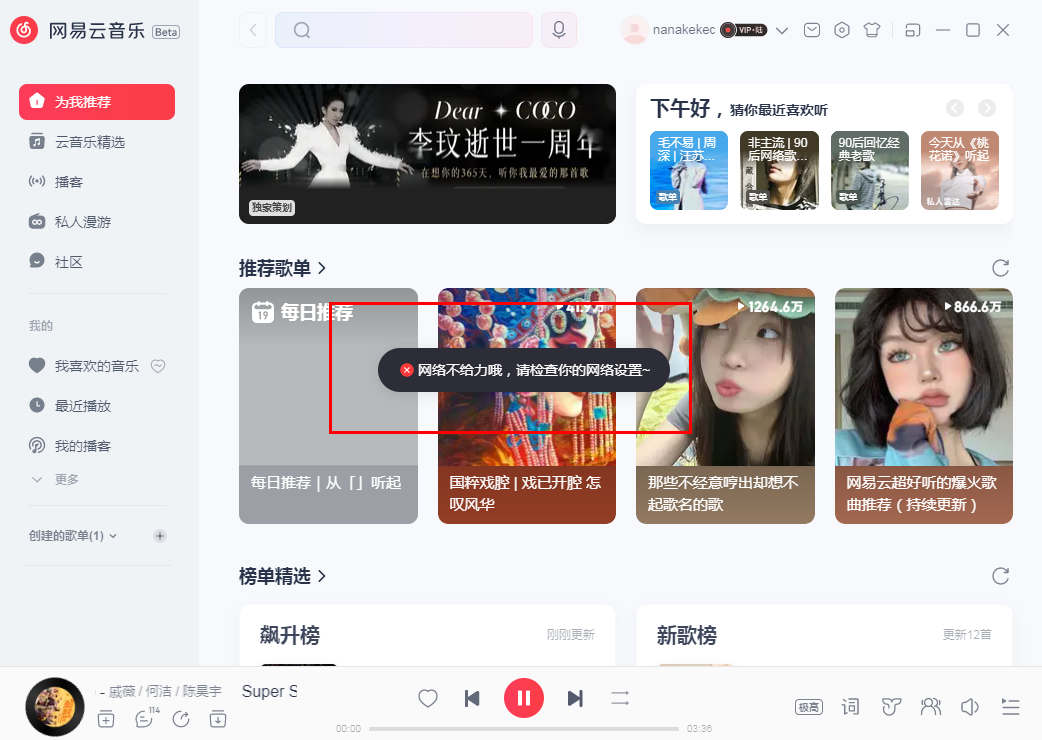Switch to mini-player mode icon
This screenshot has height=740, width=1042.
pyautogui.click(x=911, y=30)
